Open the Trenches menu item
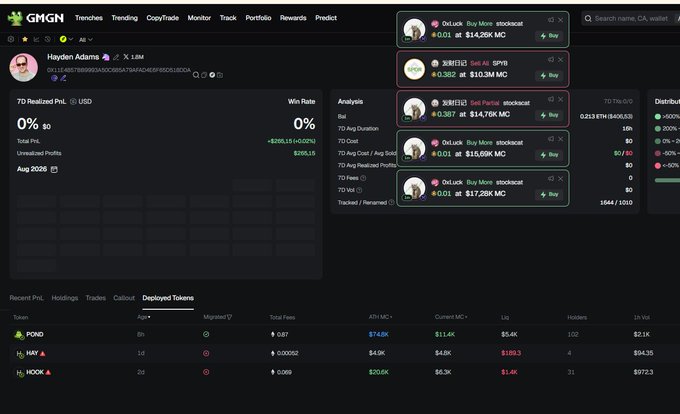The height and width of the screenshot is (414, 680). click(88, 18)
